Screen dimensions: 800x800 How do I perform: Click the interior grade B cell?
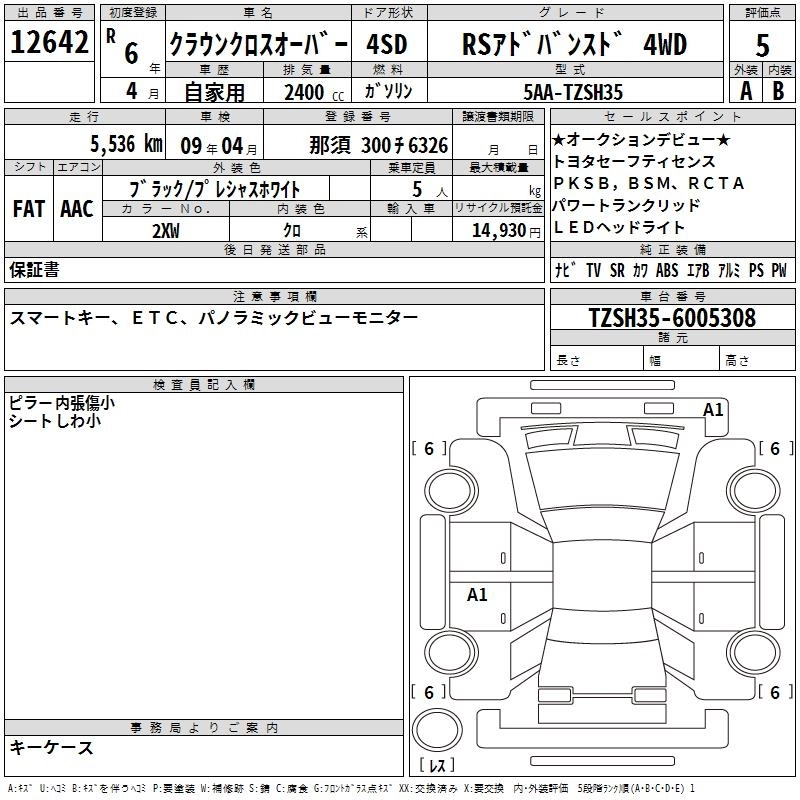pyautogui.click(x=779, y=91)
